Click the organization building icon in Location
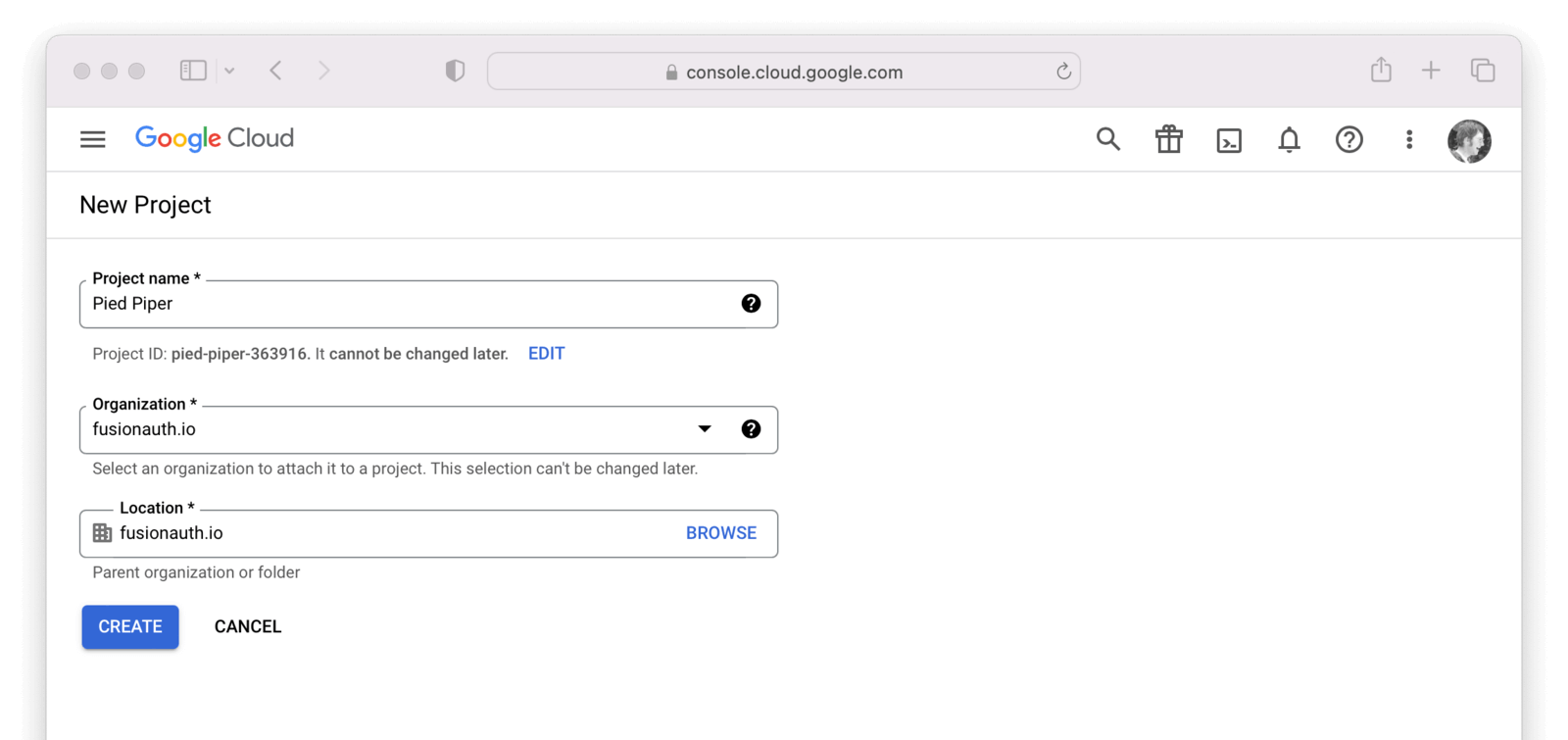Screen dimensions: 1568x740 102,533
